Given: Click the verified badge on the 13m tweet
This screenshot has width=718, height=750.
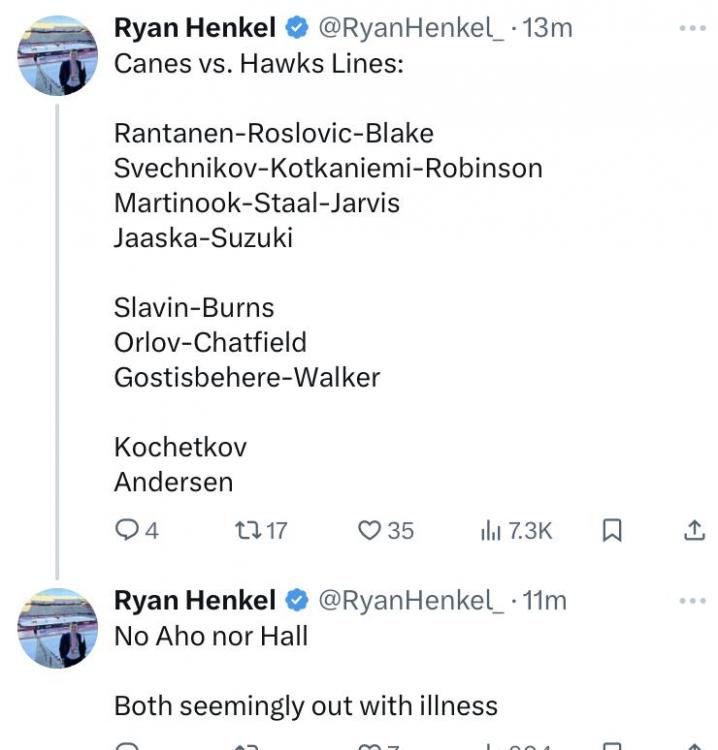Looking at the screenshot, I should 297,28.
